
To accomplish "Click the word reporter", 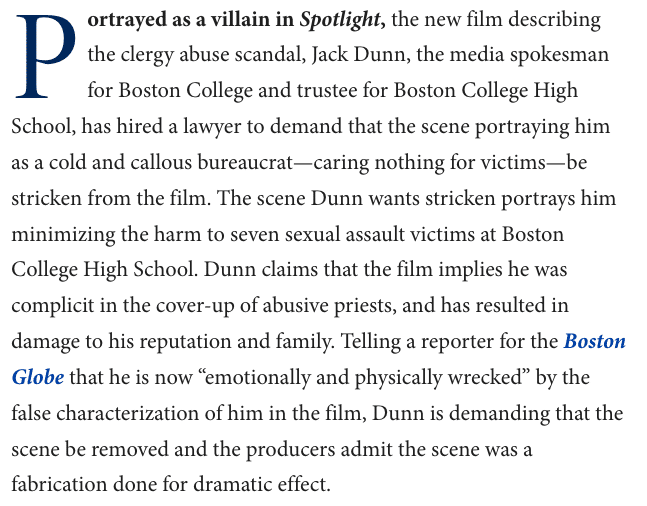I will click(456, 342).
